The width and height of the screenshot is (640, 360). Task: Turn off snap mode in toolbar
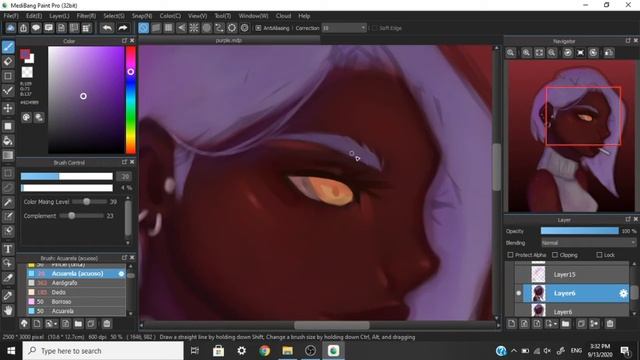[143, 28]
